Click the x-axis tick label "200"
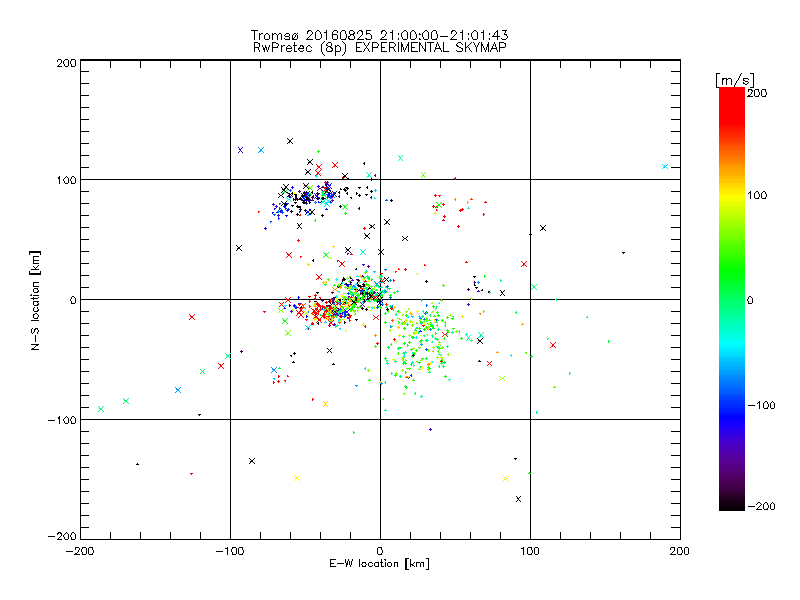This screenshot has height=600, width=800. (680, 551)
